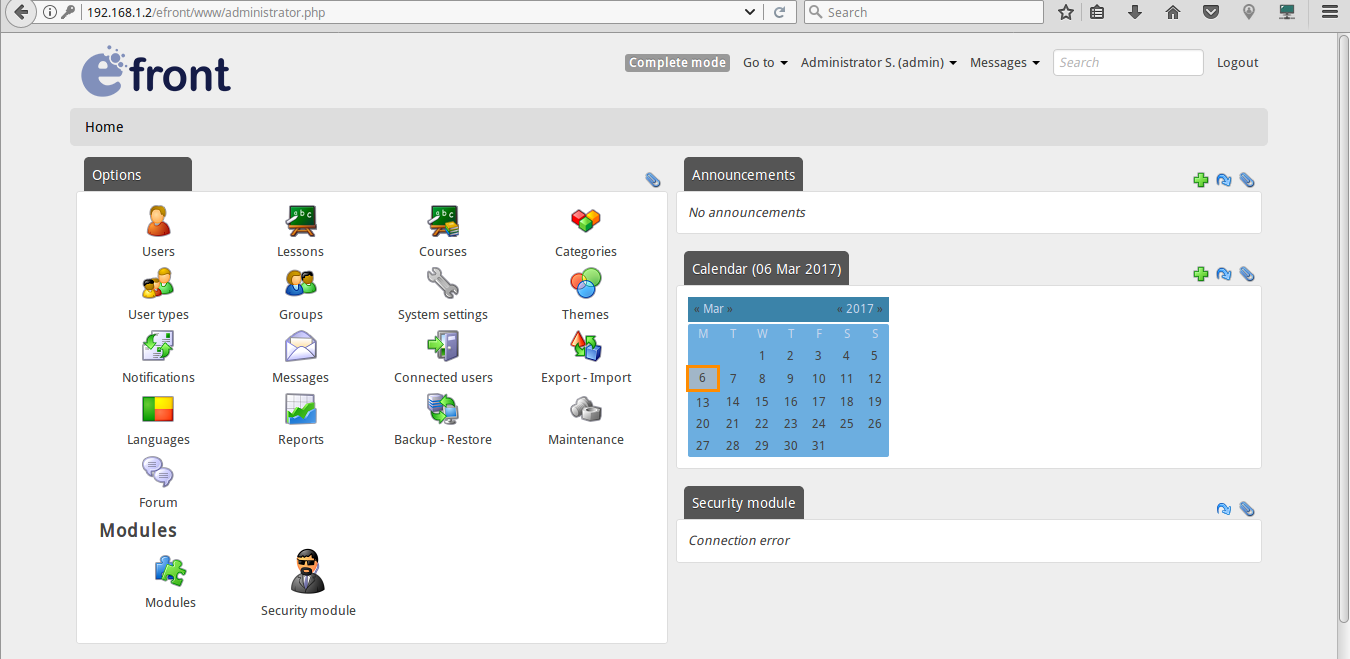Open the Reports icon
The height and width of the screenshot is (659, 1350).
point(300,409)
